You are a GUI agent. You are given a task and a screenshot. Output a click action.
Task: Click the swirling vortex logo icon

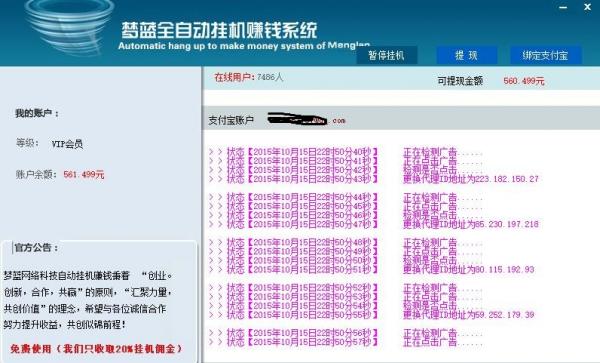pos(70,26)
